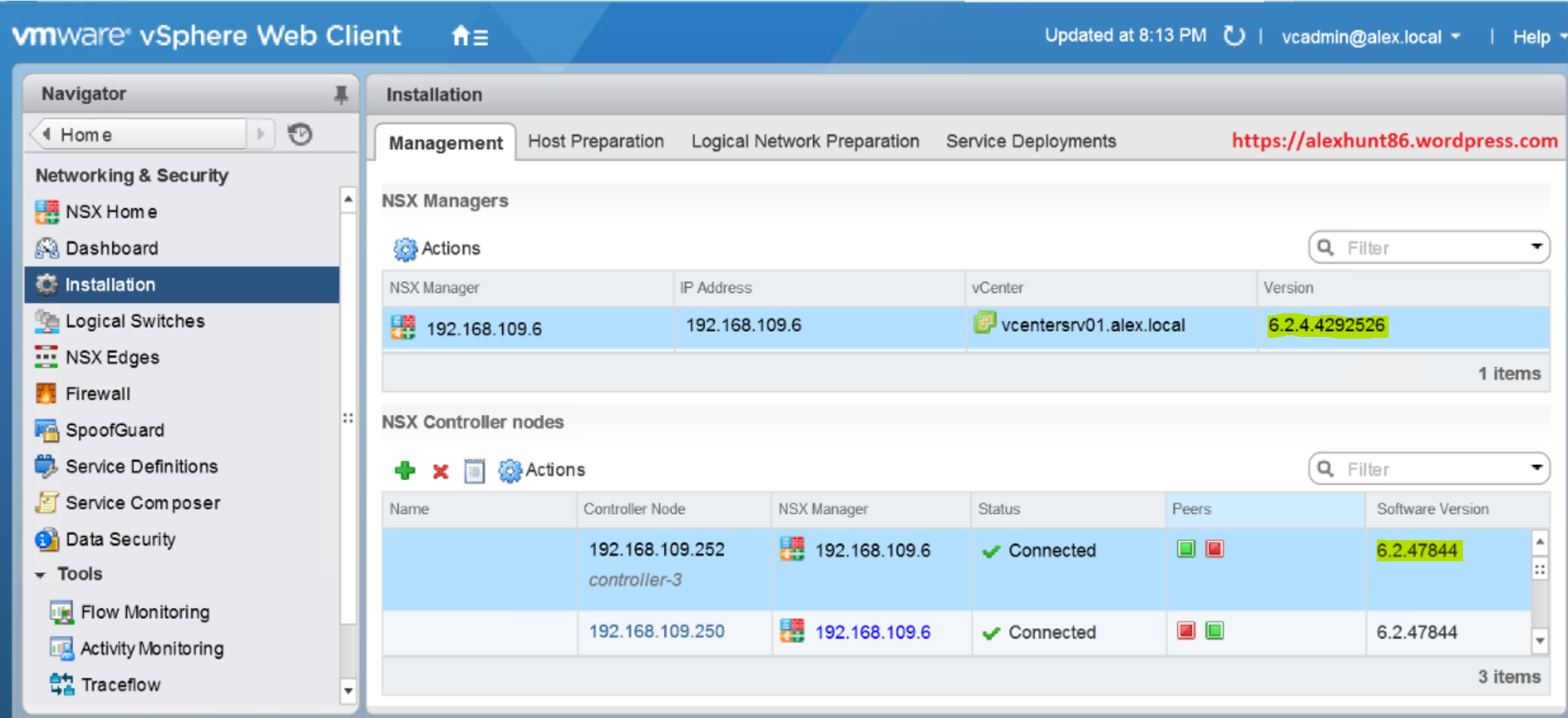This screenshot has height=718, width=1568.
Task: Click the Dashboard icon
Action: 47,248
